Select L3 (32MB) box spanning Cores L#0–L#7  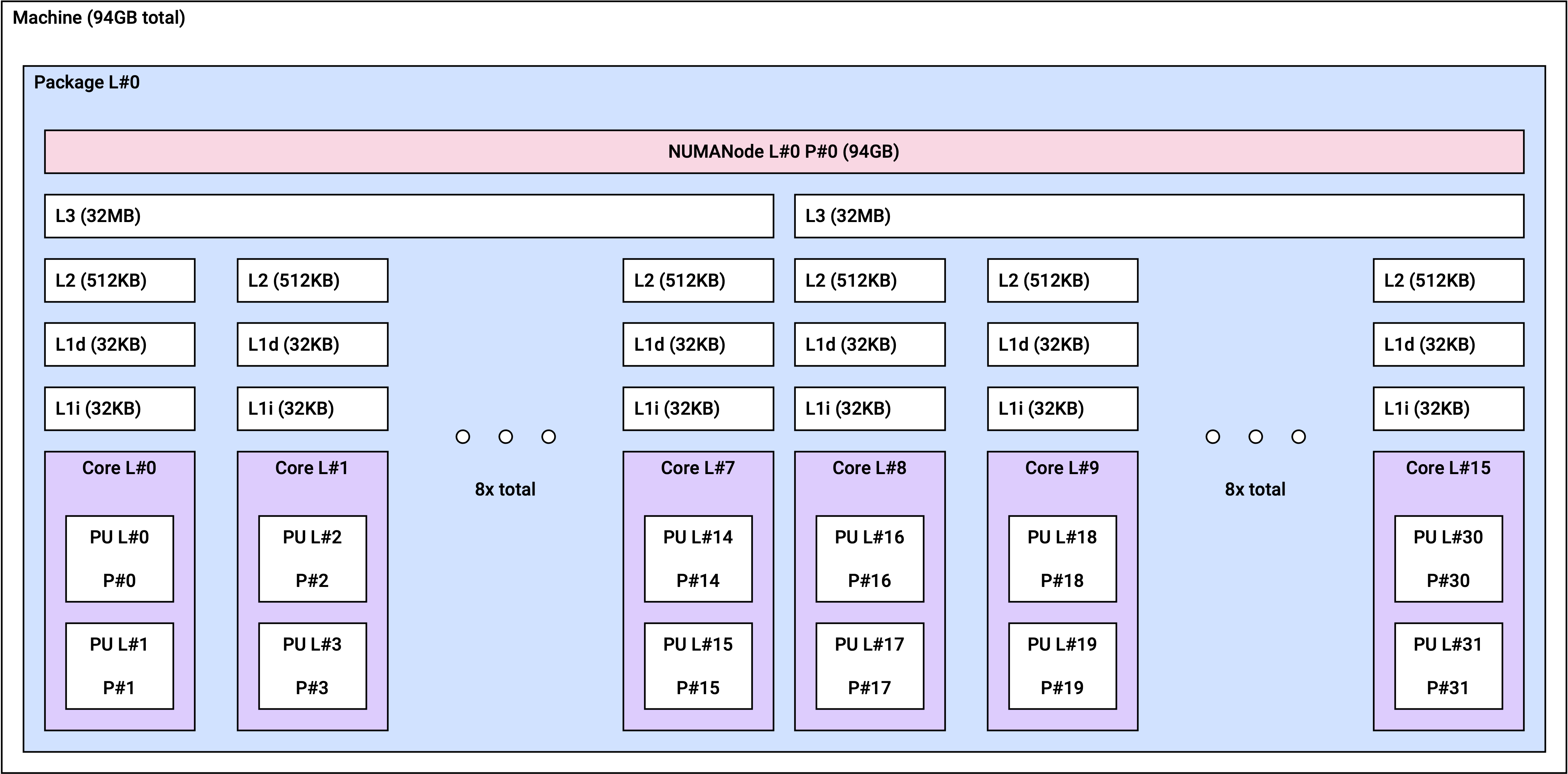point(409,216)
